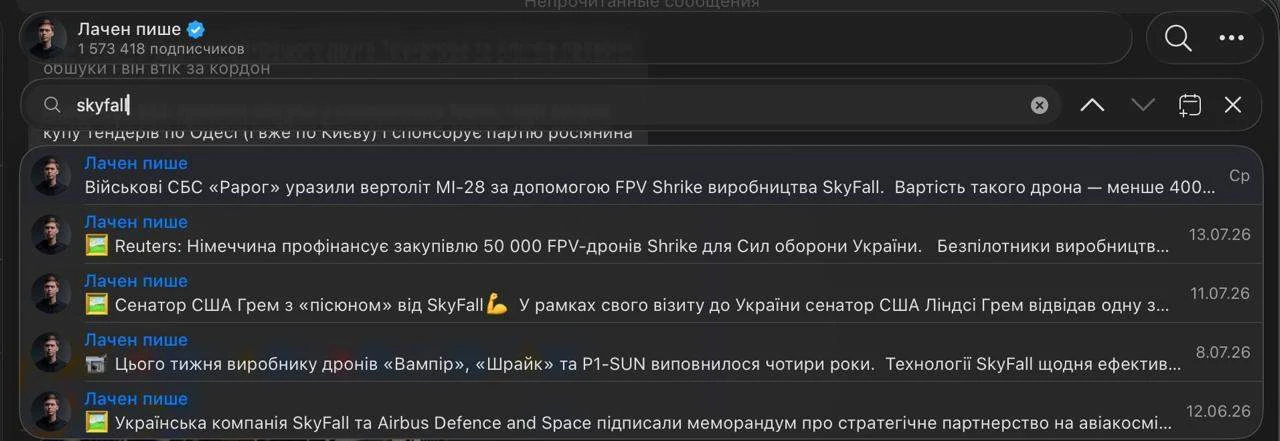The height and width of the screenshot is (441, 1280).
Task: Click Лачен пише sender name in the Airbus result
Action: point(136,399)
